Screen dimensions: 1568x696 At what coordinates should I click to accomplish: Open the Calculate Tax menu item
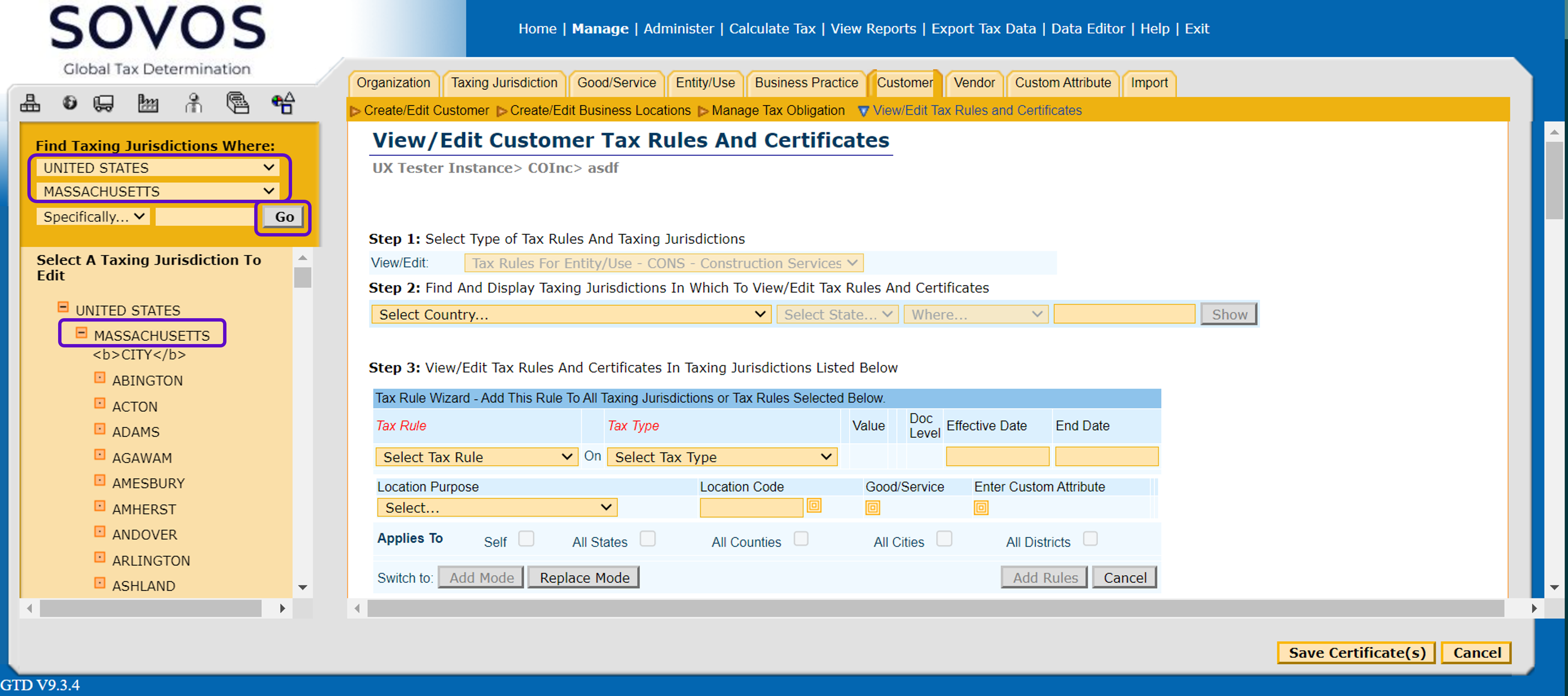pyautogui.click(x=772, y=28)
